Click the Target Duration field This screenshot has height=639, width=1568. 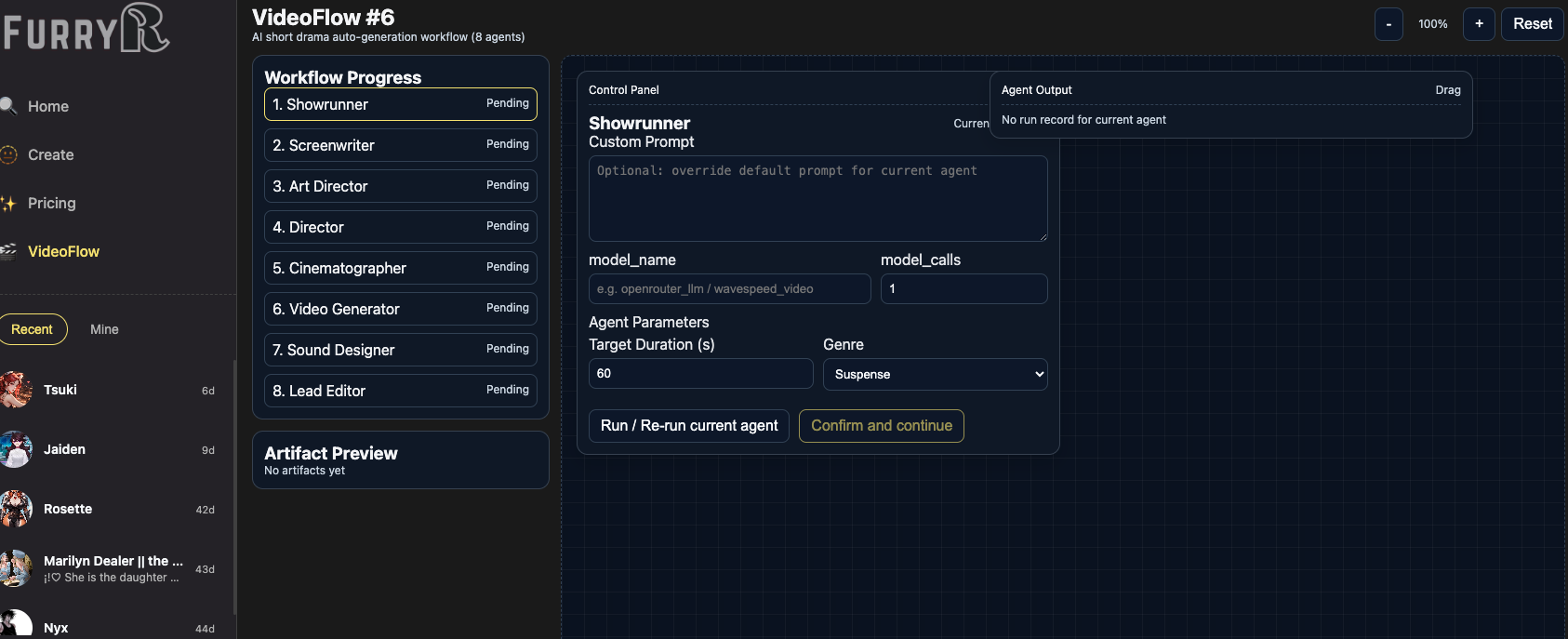click(701, 374)
